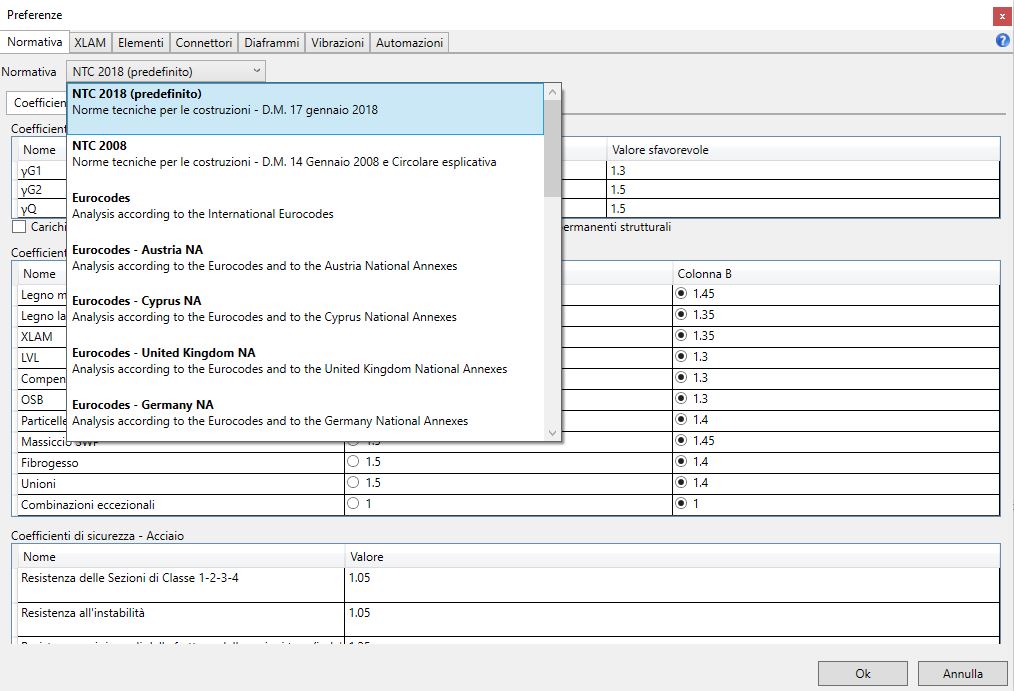Open the help question mark icon
The width and height of the screenshot is (1014, 691).
(x=1002, y=41)
